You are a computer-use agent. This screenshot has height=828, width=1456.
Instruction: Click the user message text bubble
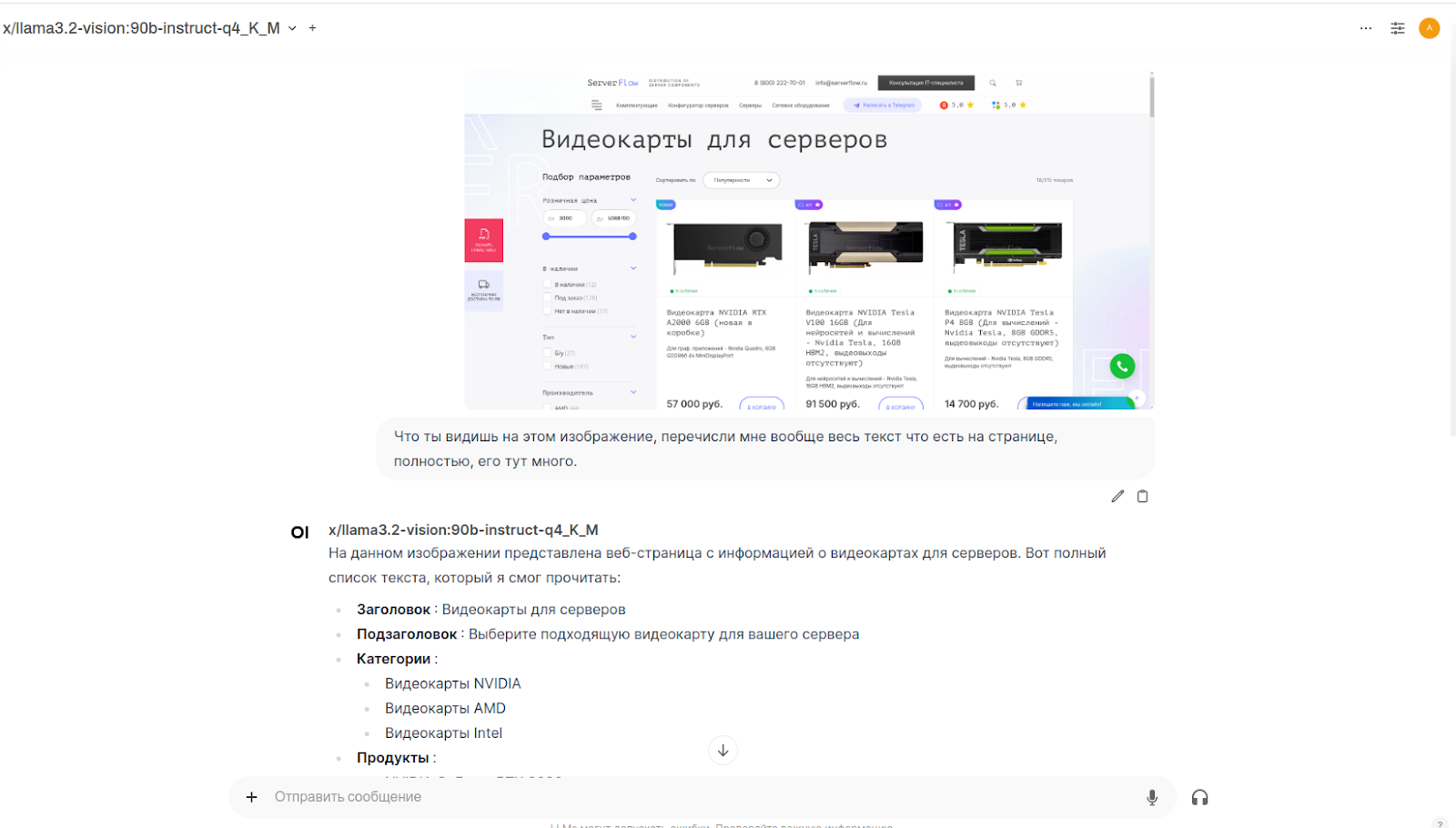pos(765,449)
